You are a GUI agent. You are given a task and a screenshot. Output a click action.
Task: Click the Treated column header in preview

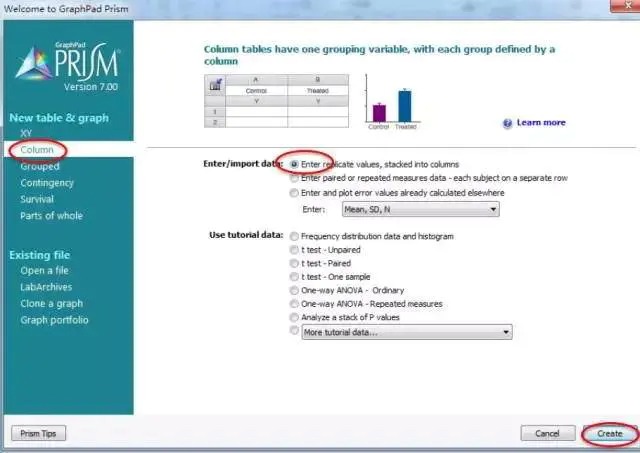318,91
